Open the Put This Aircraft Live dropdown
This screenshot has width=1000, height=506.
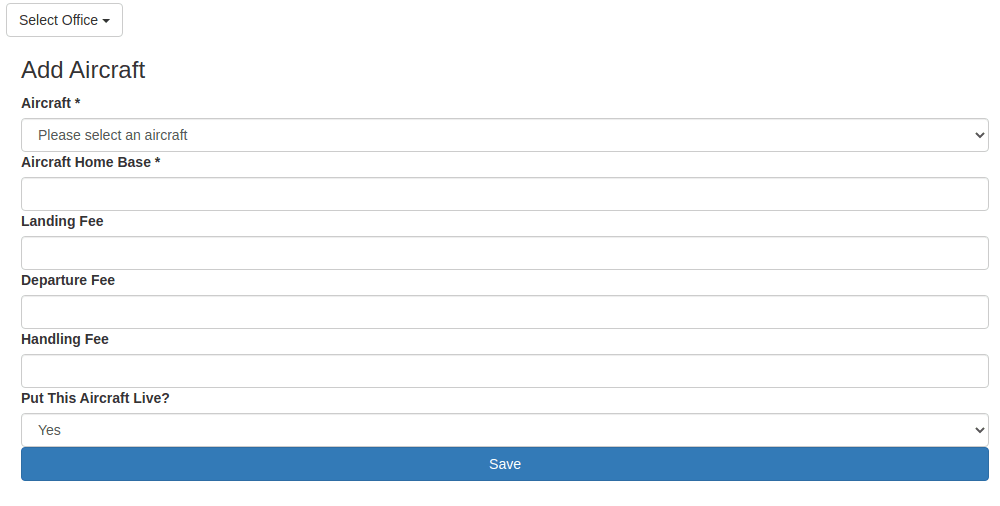(504, 430)
